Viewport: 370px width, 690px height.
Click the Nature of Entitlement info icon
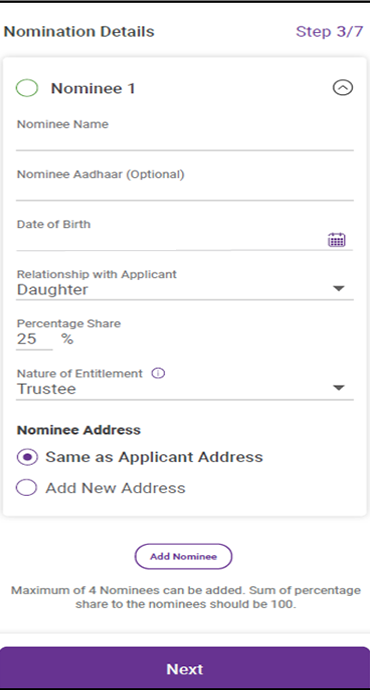[x=158, y=374]
